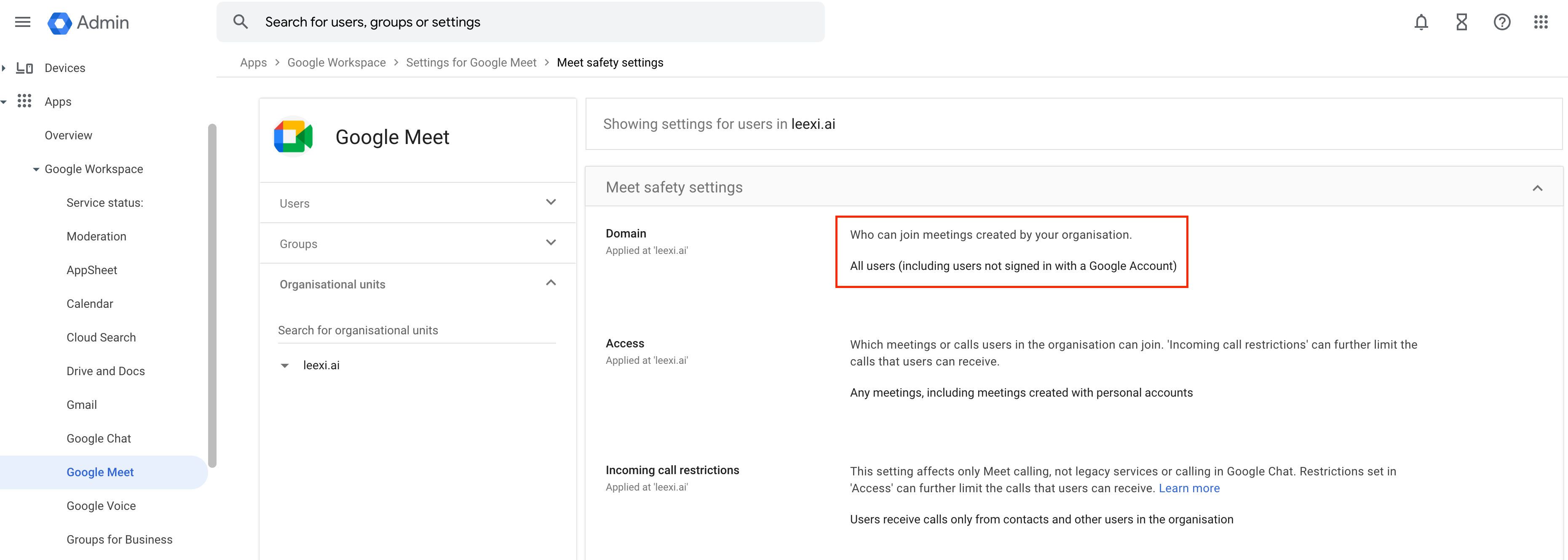
Task: Open the Google apps grid launcher
Action: pos(1541,22)
